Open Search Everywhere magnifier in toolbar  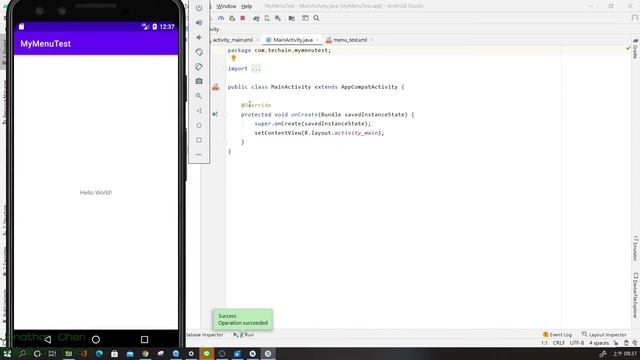316,18
